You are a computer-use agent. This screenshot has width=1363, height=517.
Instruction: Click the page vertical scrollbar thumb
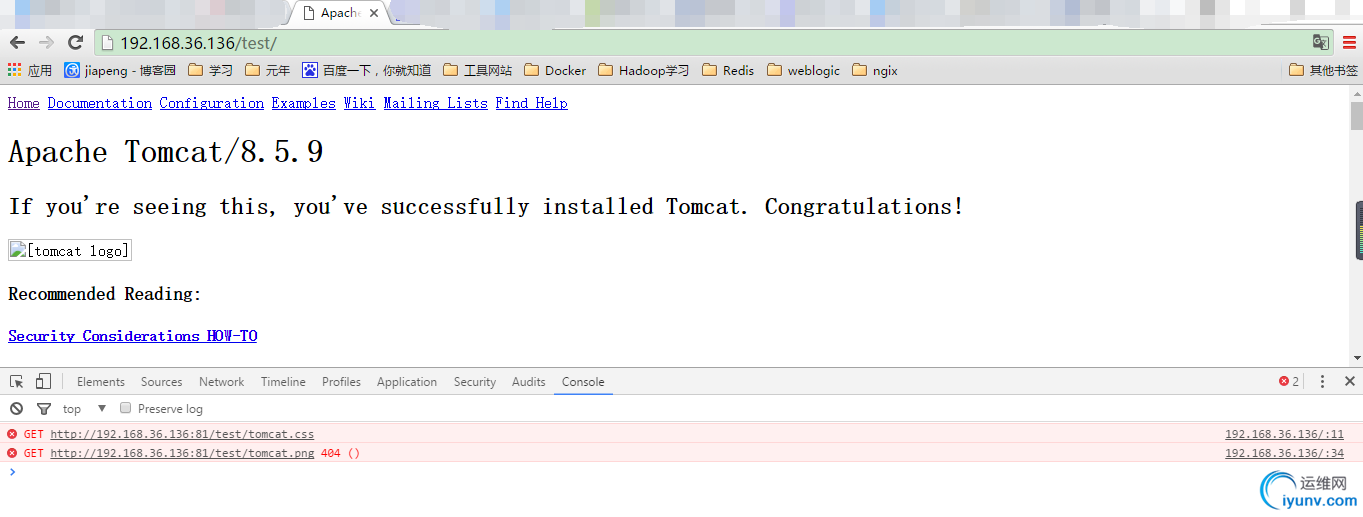click(x=1357, y=116)
